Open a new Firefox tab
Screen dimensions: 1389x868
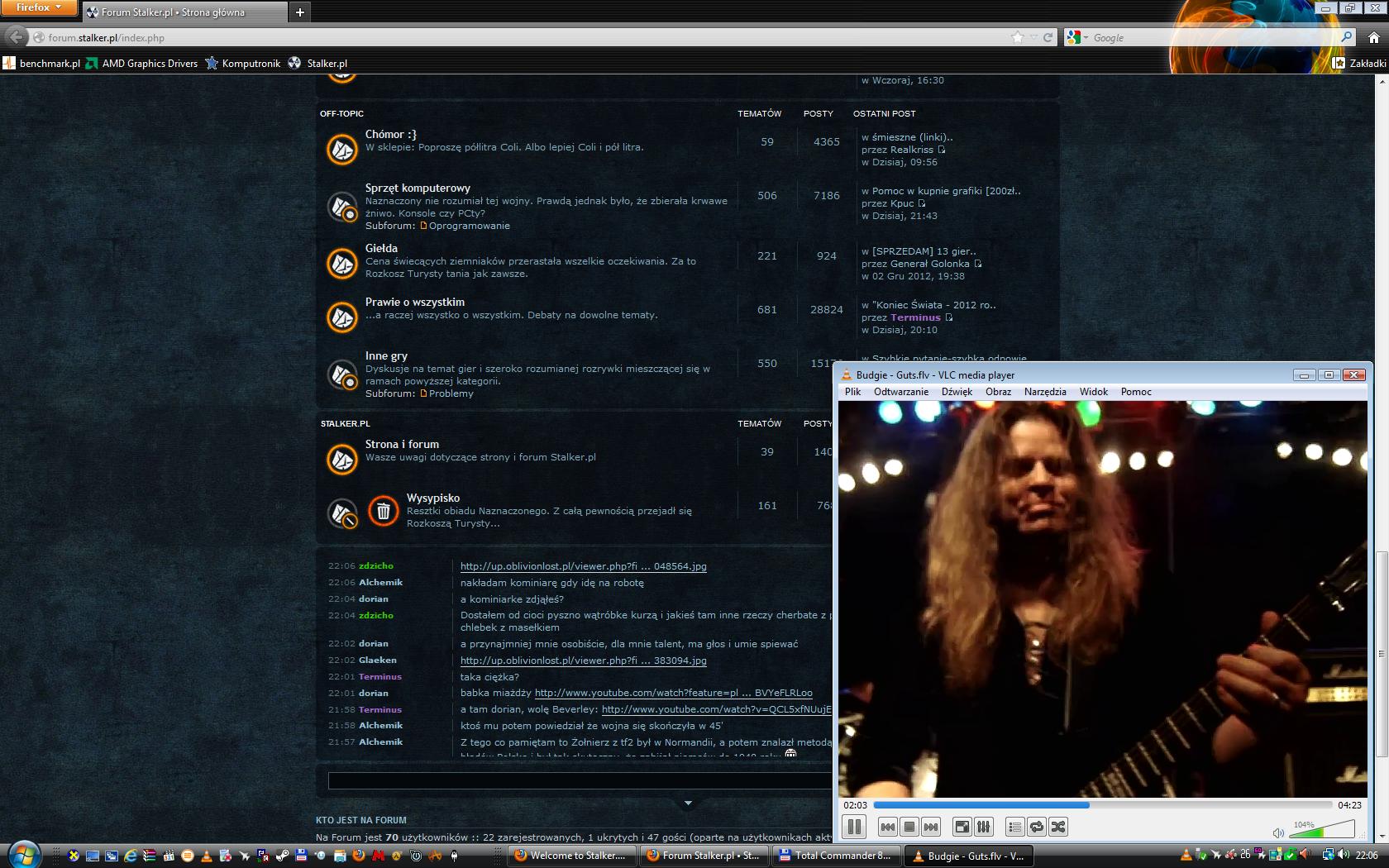pos(300,12)
